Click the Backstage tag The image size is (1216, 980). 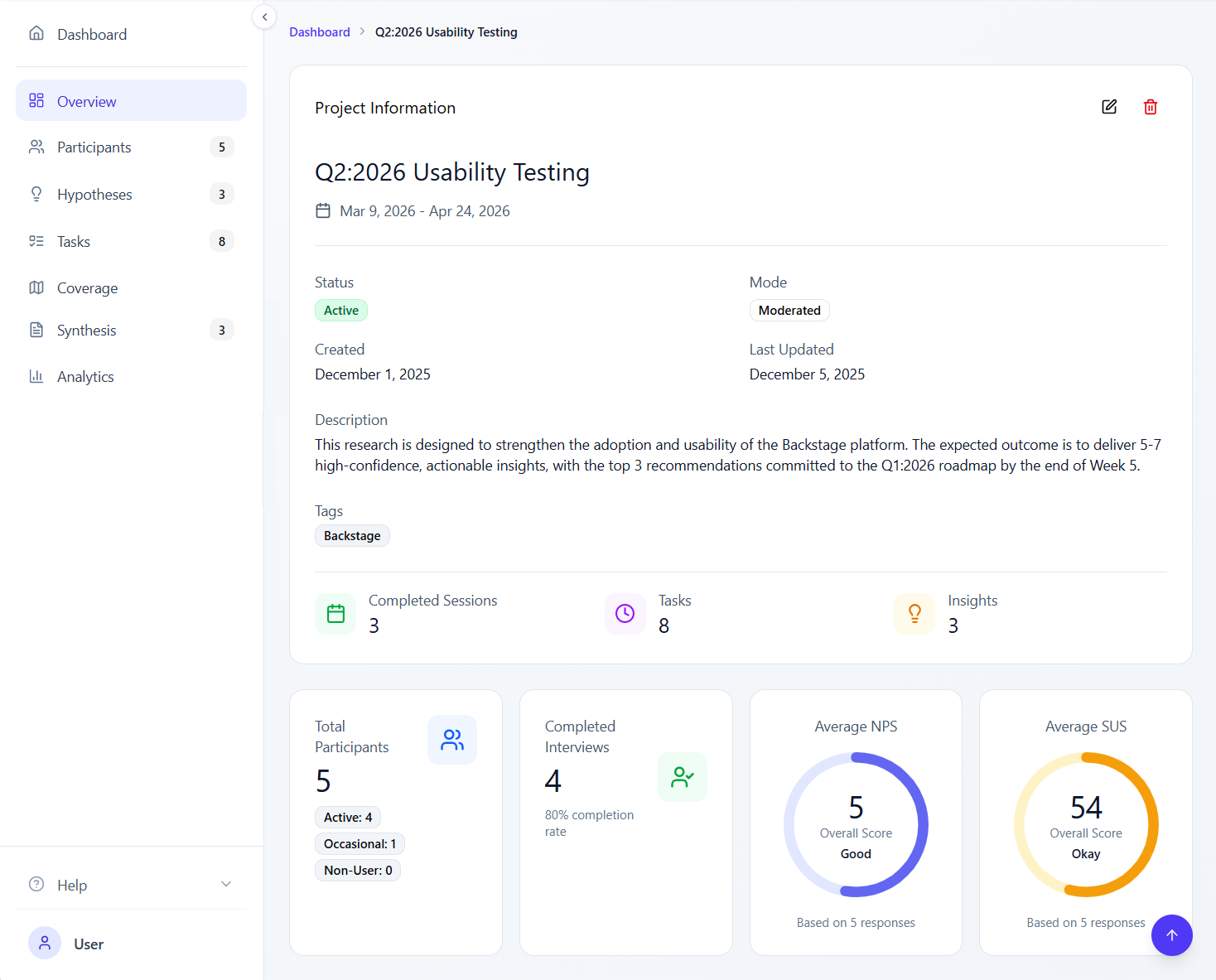(x=352, y=536)
